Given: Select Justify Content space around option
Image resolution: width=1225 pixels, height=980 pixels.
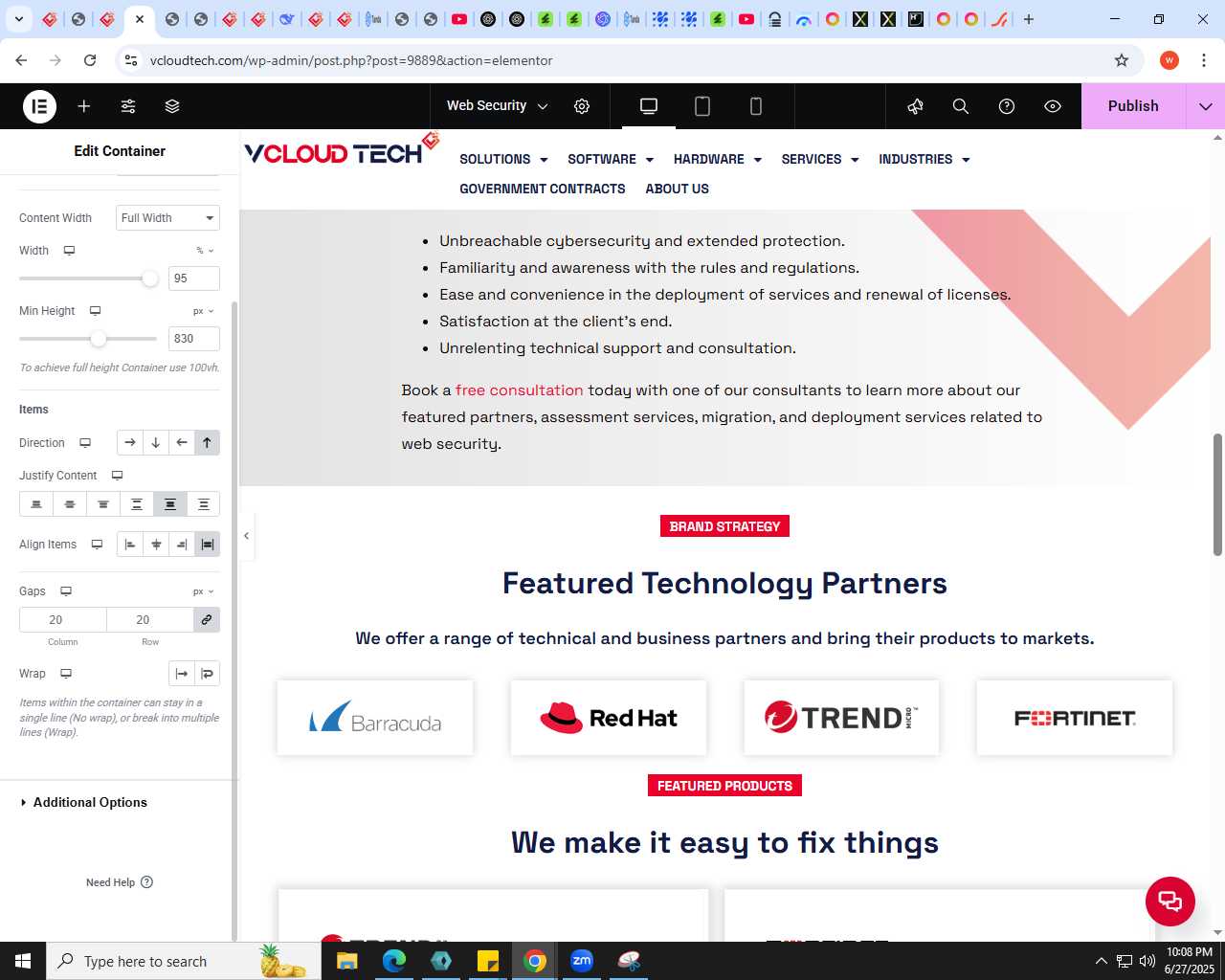Looking at the screenshot, I should [x=170, y=504].
